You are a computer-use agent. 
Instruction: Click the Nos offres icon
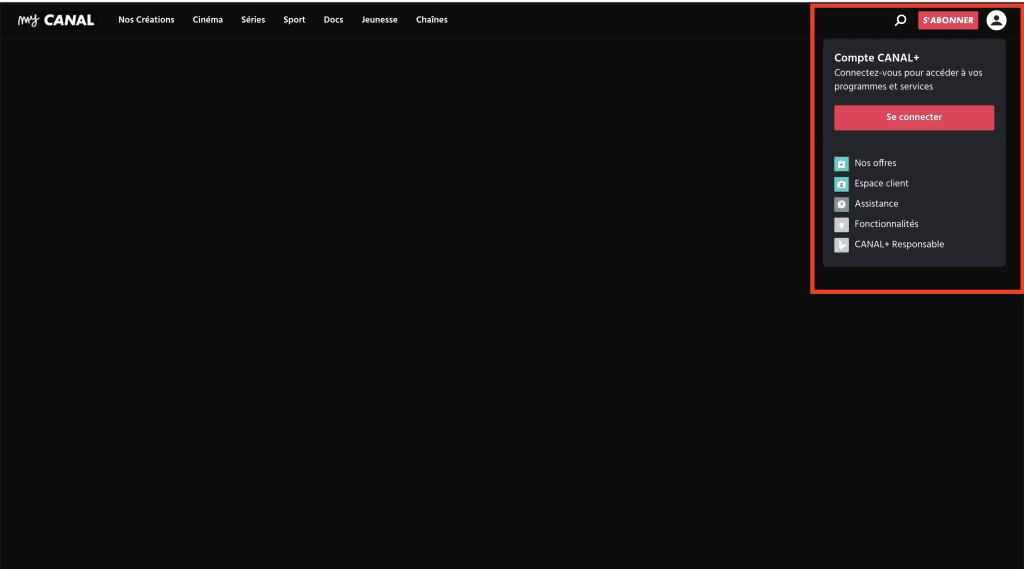pyautogui.click(x=841, y=163)
